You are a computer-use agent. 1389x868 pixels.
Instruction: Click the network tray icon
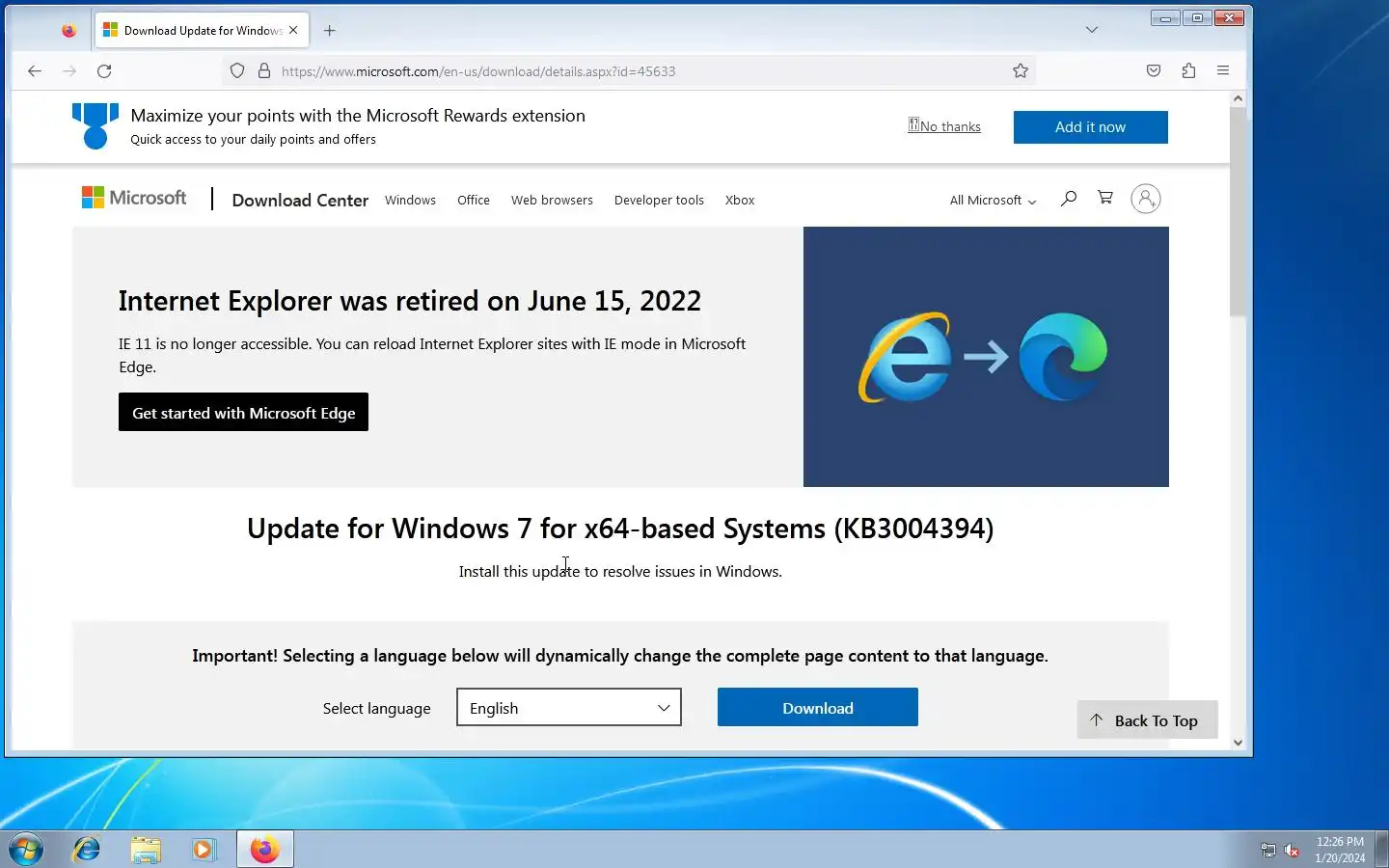pyautogui.click(x=1267, y=850)
